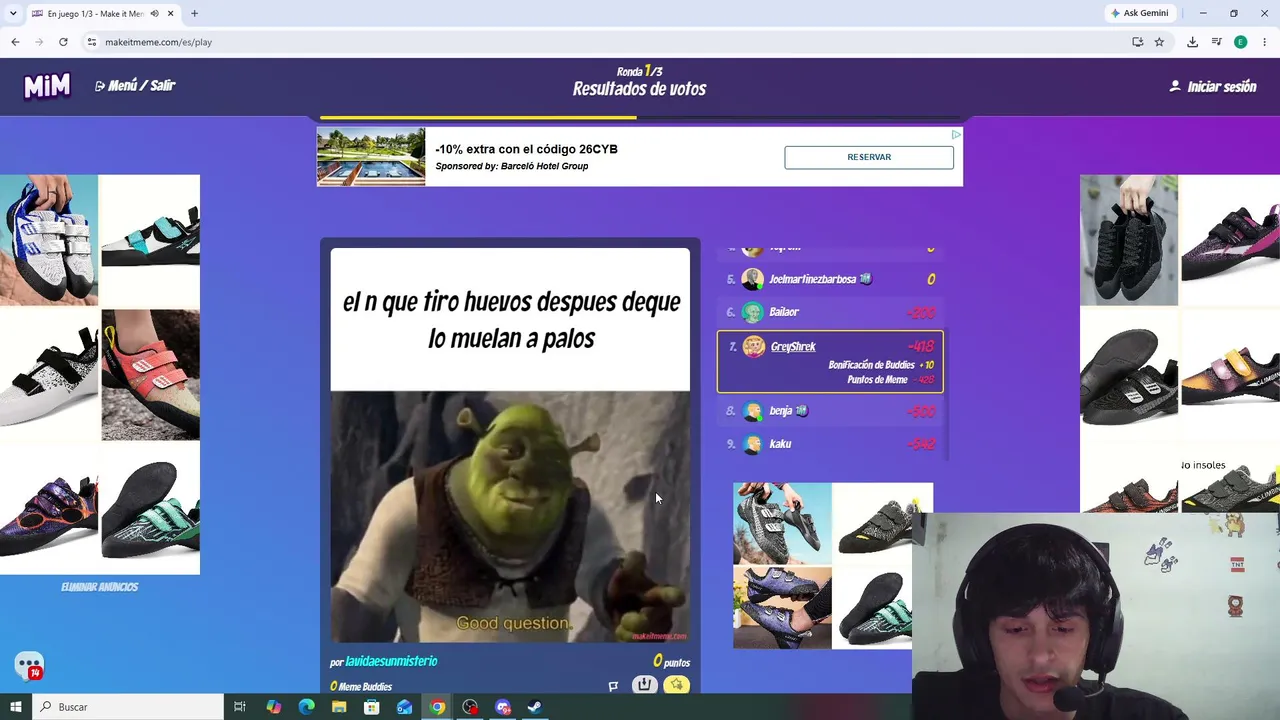
Task: Click the address bar URL field
Action: [x=600, y=42]
